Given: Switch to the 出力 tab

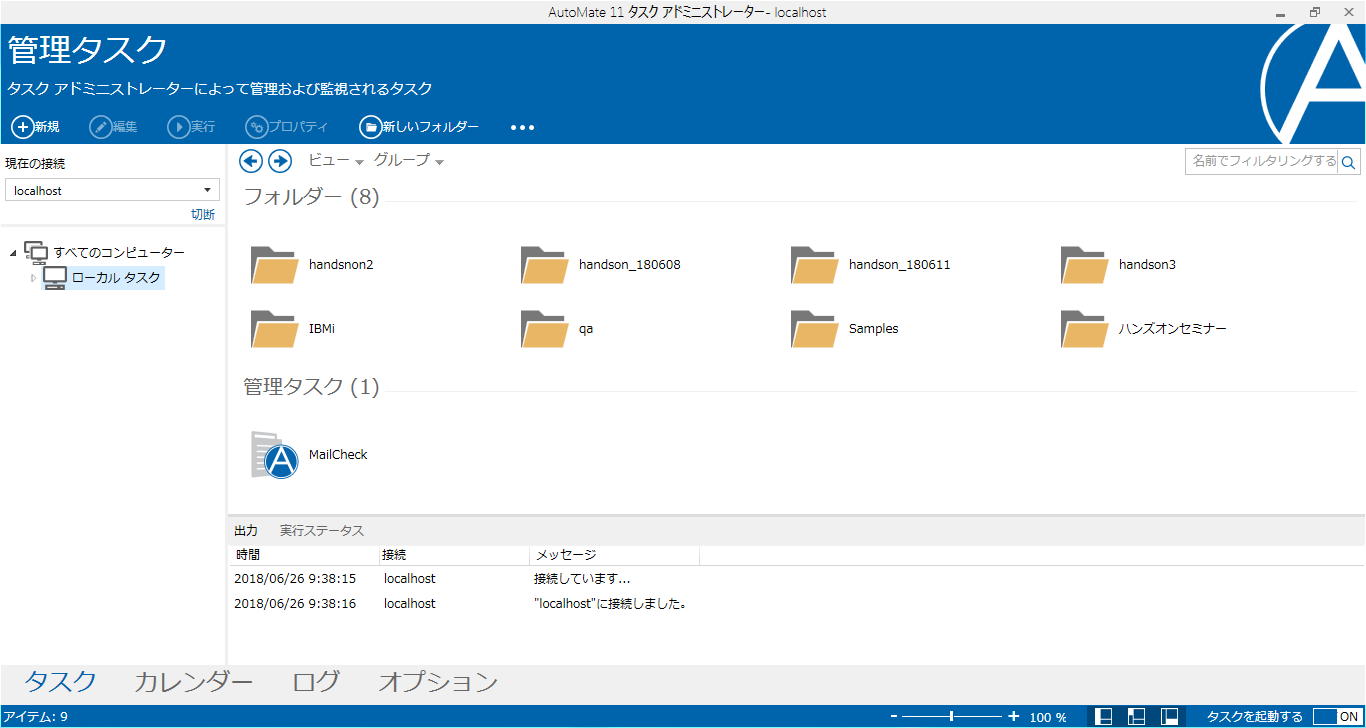Looking at the screenshot, I should click(246, 531).
